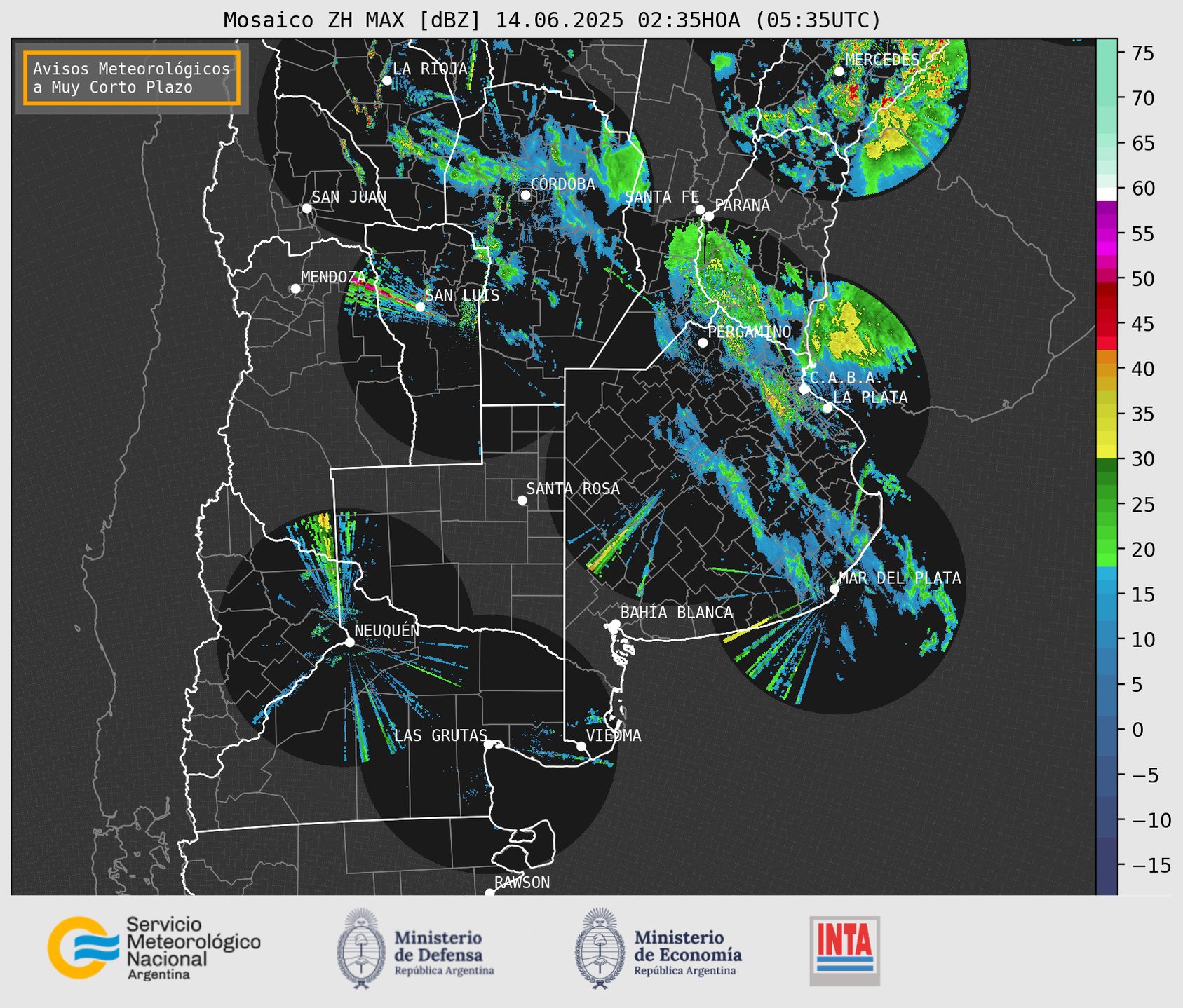Click the San Luis city marker dot
This screenshot has width=1183, height=1008.
click(420, 306)
